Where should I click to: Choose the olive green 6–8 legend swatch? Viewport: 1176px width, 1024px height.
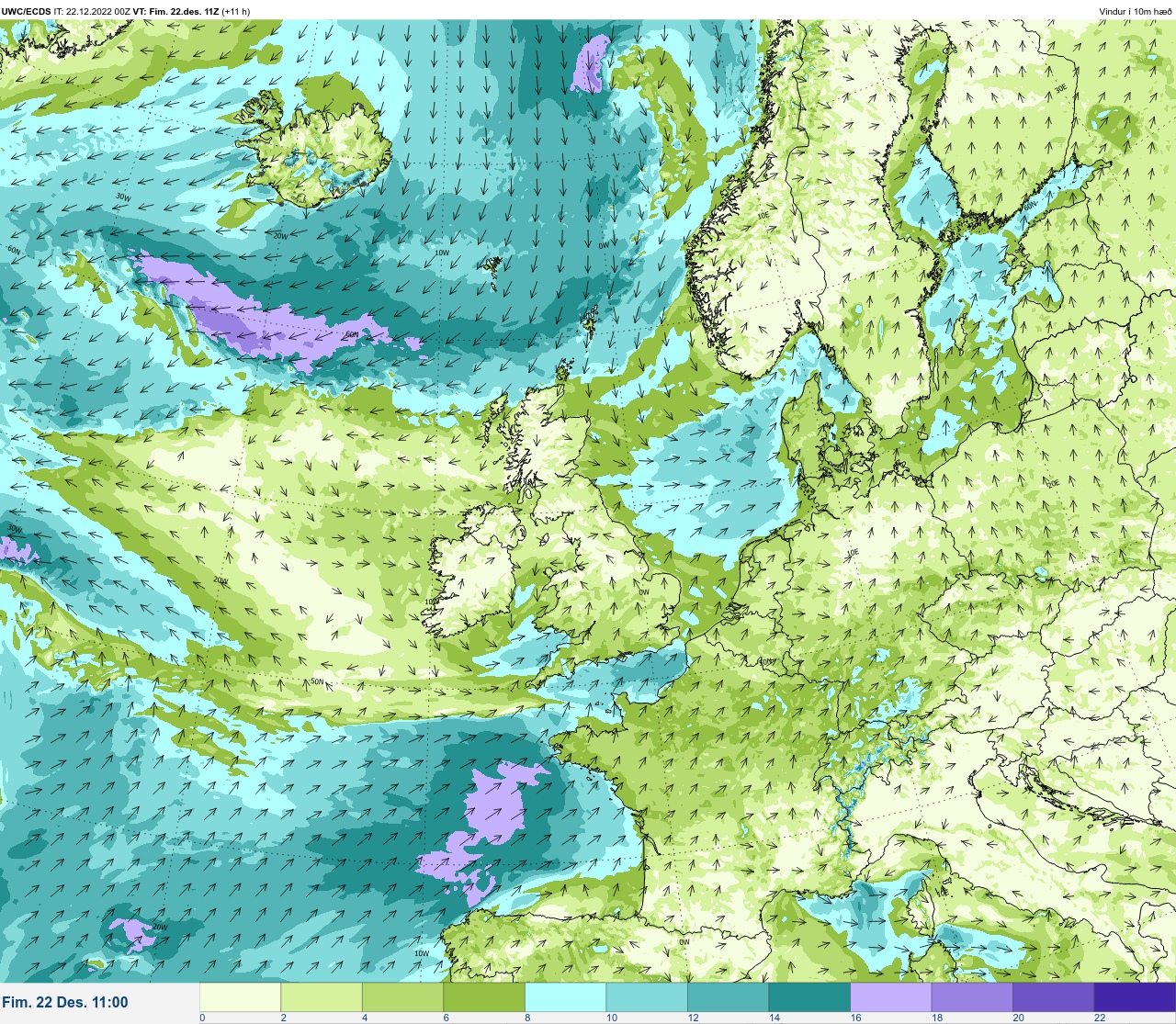tap(484, 997)
